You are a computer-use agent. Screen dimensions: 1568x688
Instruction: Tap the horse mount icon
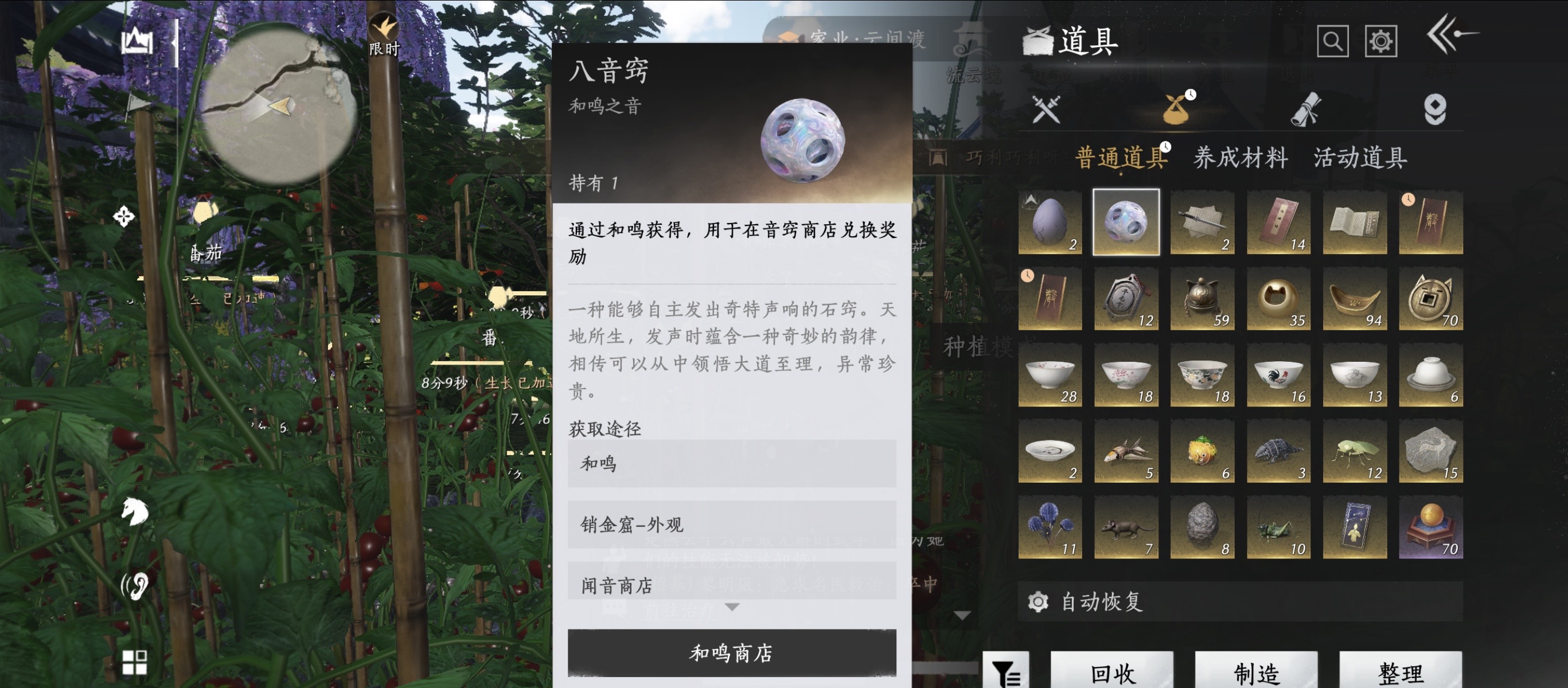[135, 510]
